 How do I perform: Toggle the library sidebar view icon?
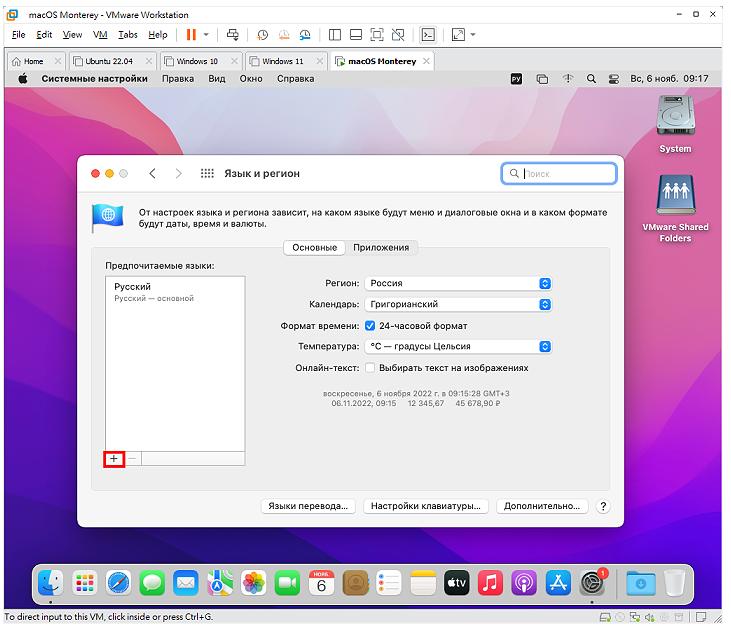click(x=335, y=35)
